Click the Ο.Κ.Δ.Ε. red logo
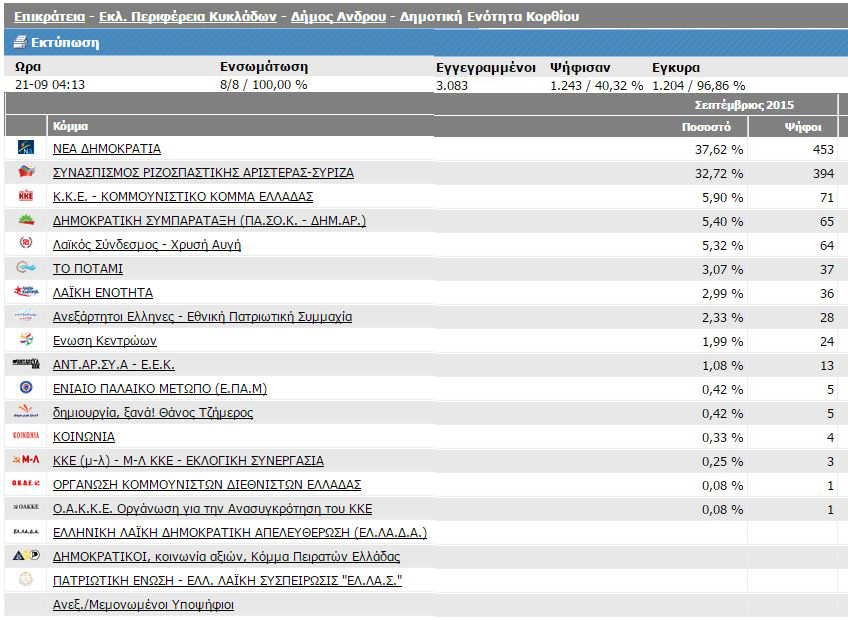Screen dimensions: 848x620 click(26, 483)
